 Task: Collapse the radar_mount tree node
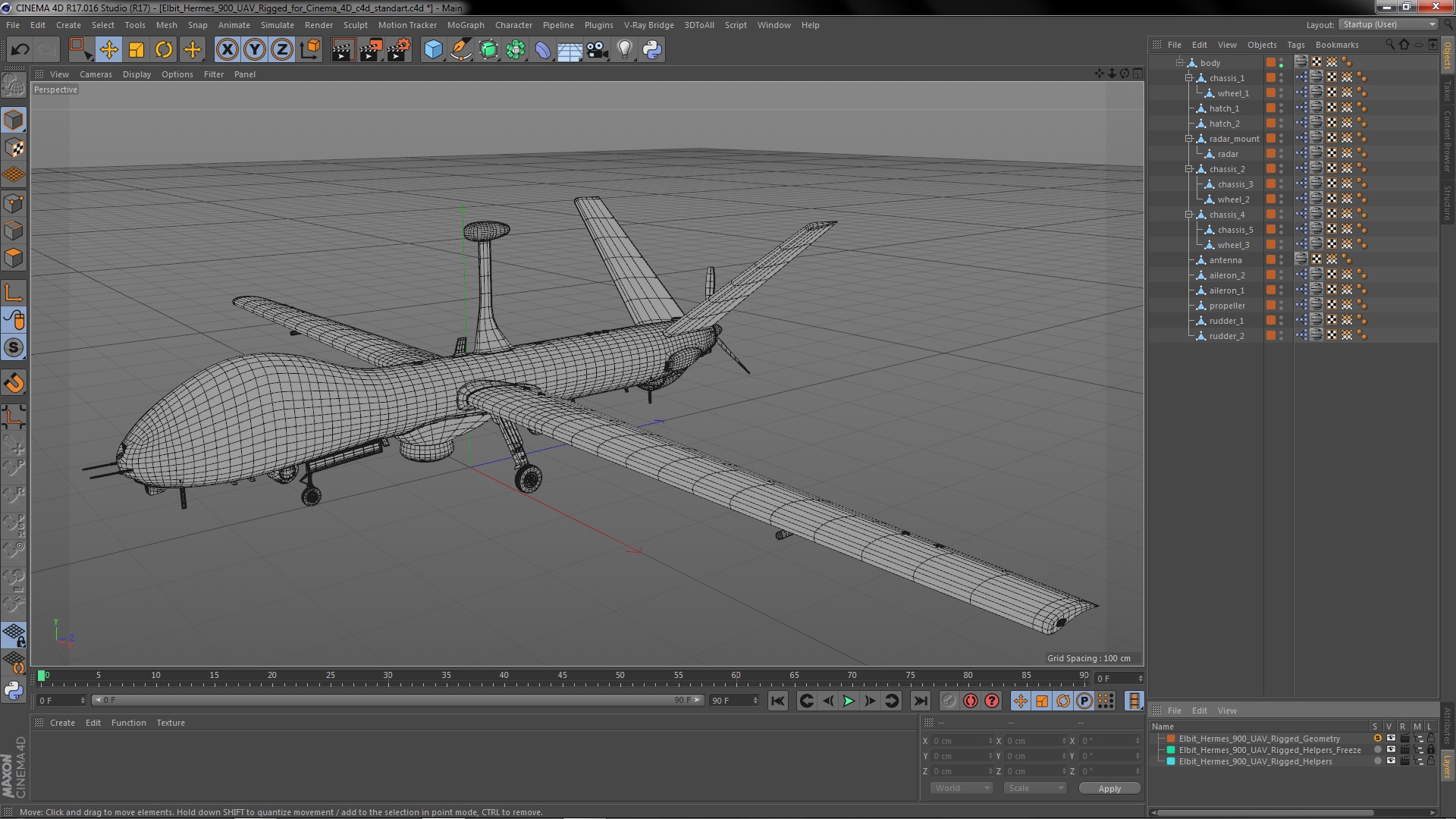pos(1189,139)
